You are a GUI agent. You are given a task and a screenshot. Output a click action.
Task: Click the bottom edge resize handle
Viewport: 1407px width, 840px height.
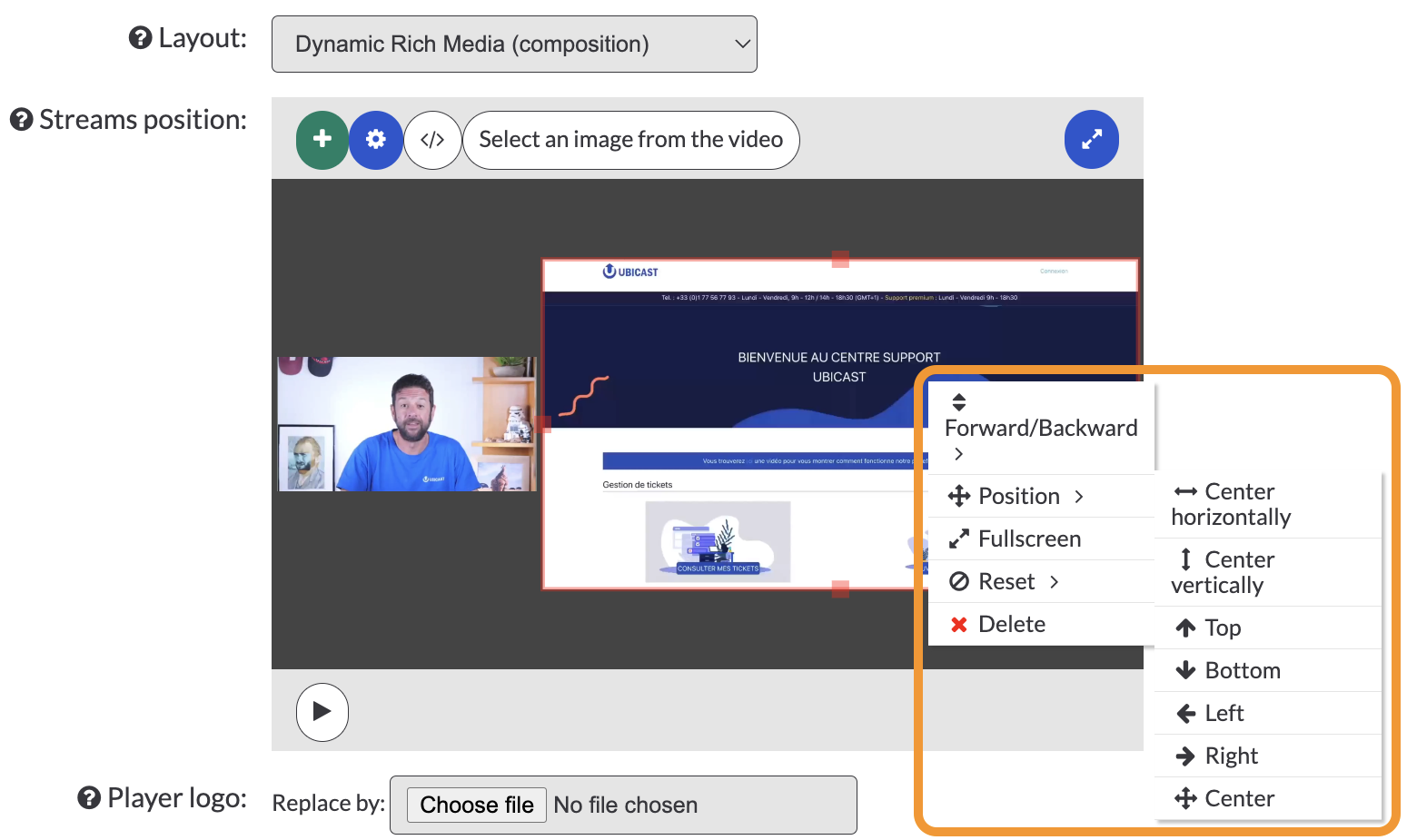click(x=840, y=589)
